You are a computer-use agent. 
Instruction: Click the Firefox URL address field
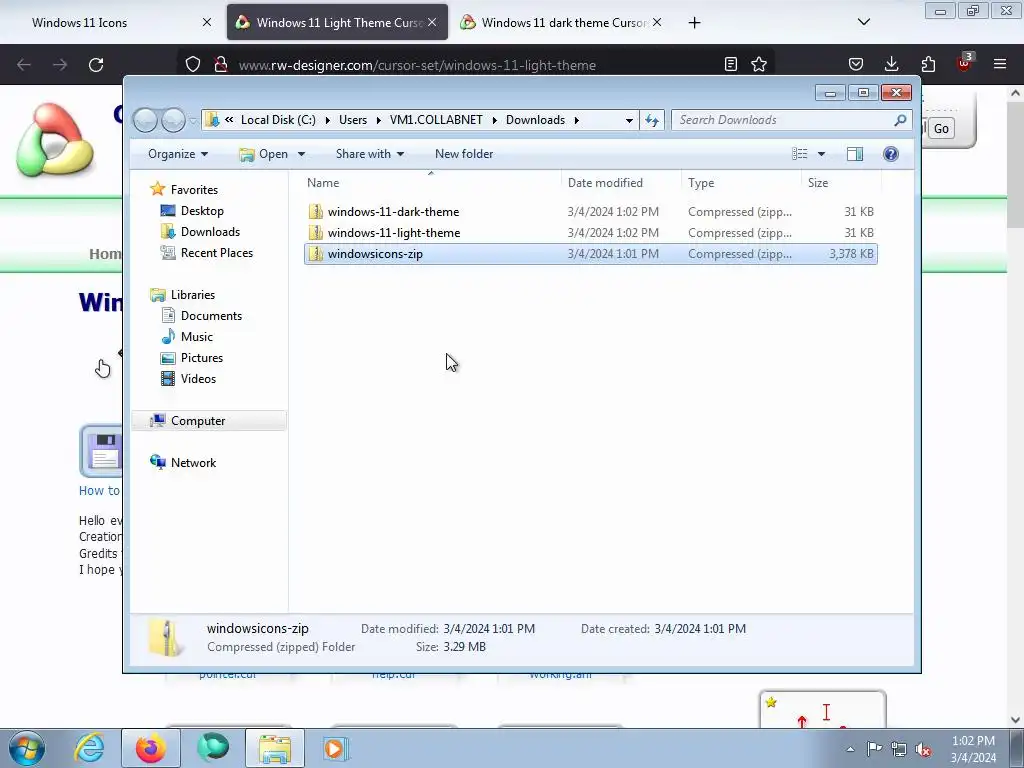(477, 65)
